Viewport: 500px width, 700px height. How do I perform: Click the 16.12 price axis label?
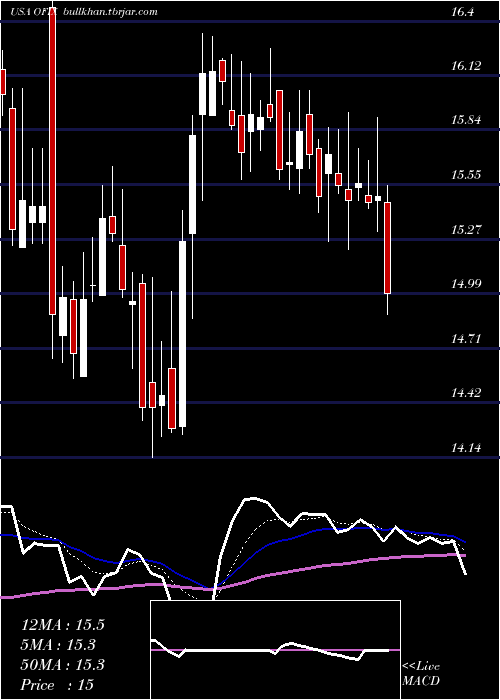(466, 66)
